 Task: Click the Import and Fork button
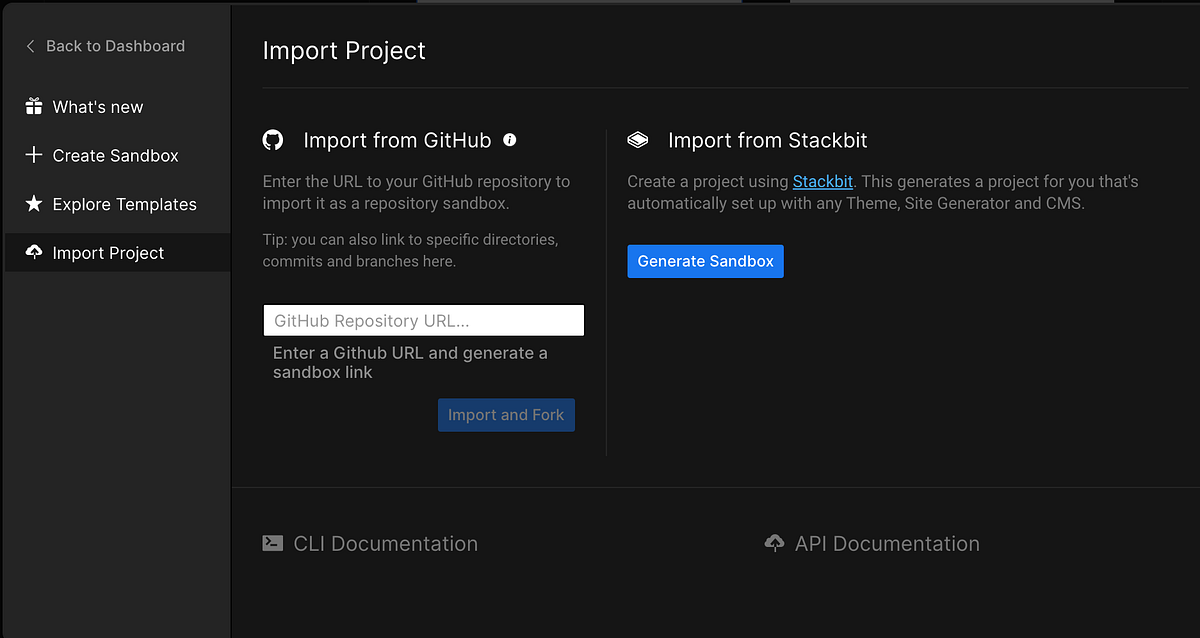pyautogui.click(x=506, y=414)
